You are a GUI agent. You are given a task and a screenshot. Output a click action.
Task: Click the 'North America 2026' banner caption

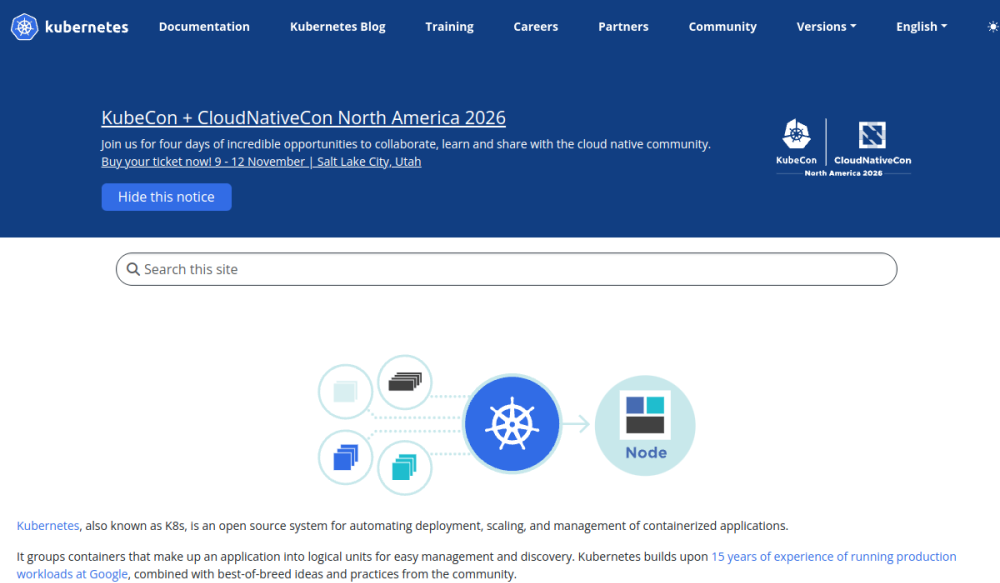pyautogui.click(x=843, y=173)
